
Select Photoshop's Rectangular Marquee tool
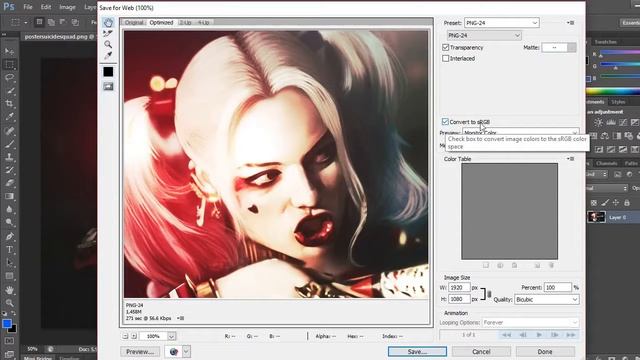coord(9,64)
